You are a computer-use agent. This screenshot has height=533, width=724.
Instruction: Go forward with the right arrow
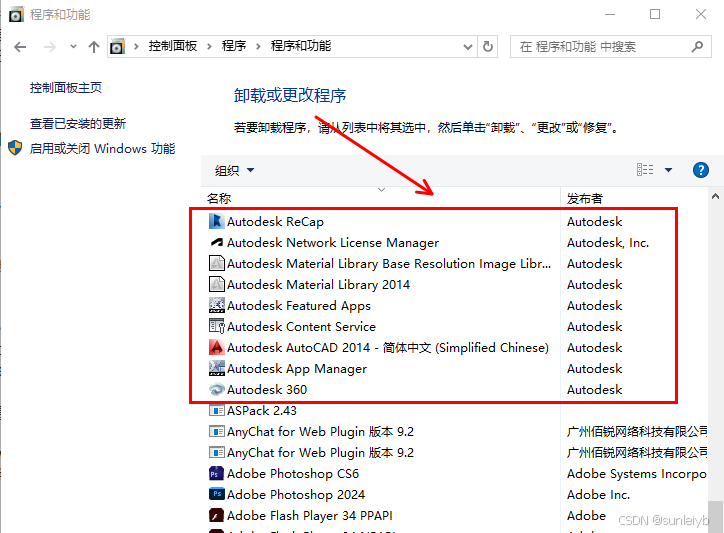50,47
